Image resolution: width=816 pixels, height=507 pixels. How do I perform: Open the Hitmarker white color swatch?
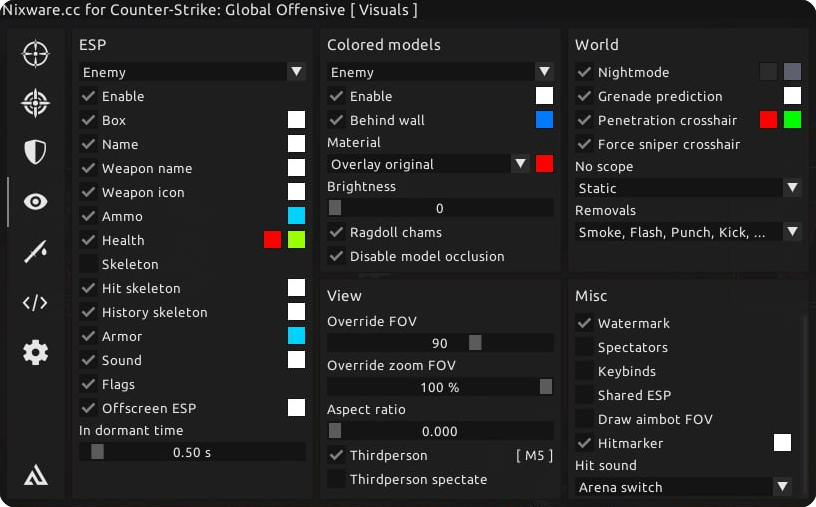pos(782,443)
